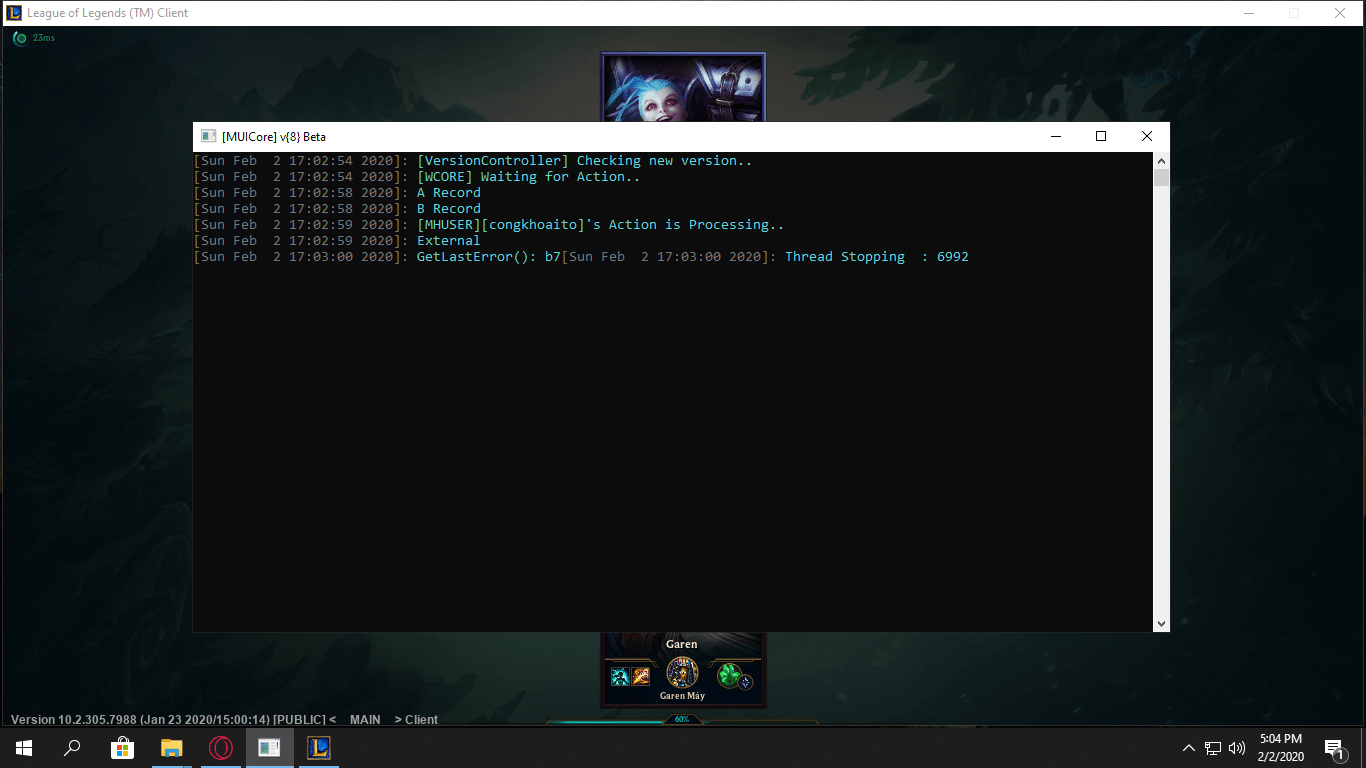Viewport: 1366px width, 768px height.
Task: Click the console scrollbar thumb
Action: pyautogui.click(x=1161, y=178)
